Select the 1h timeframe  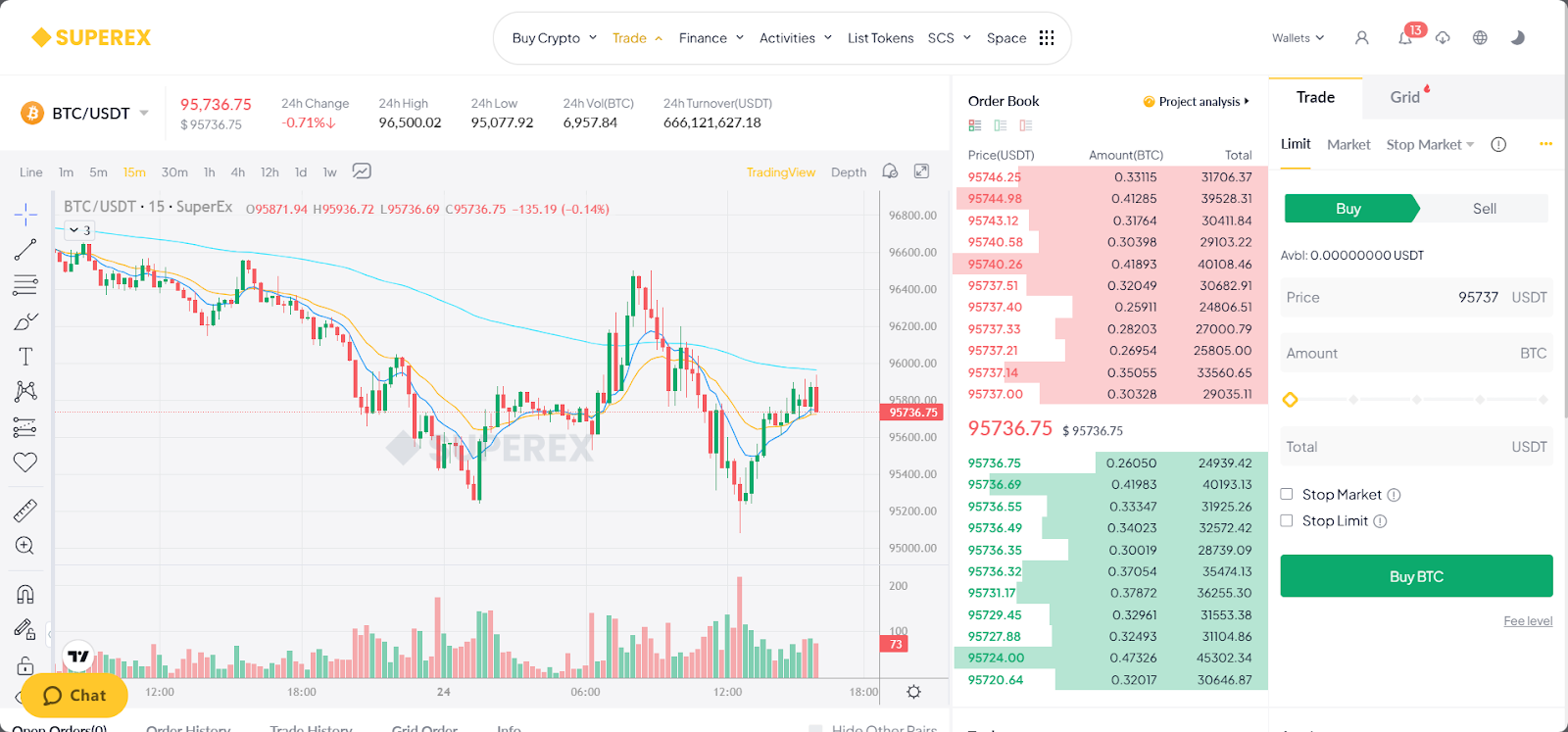point(210,172)
